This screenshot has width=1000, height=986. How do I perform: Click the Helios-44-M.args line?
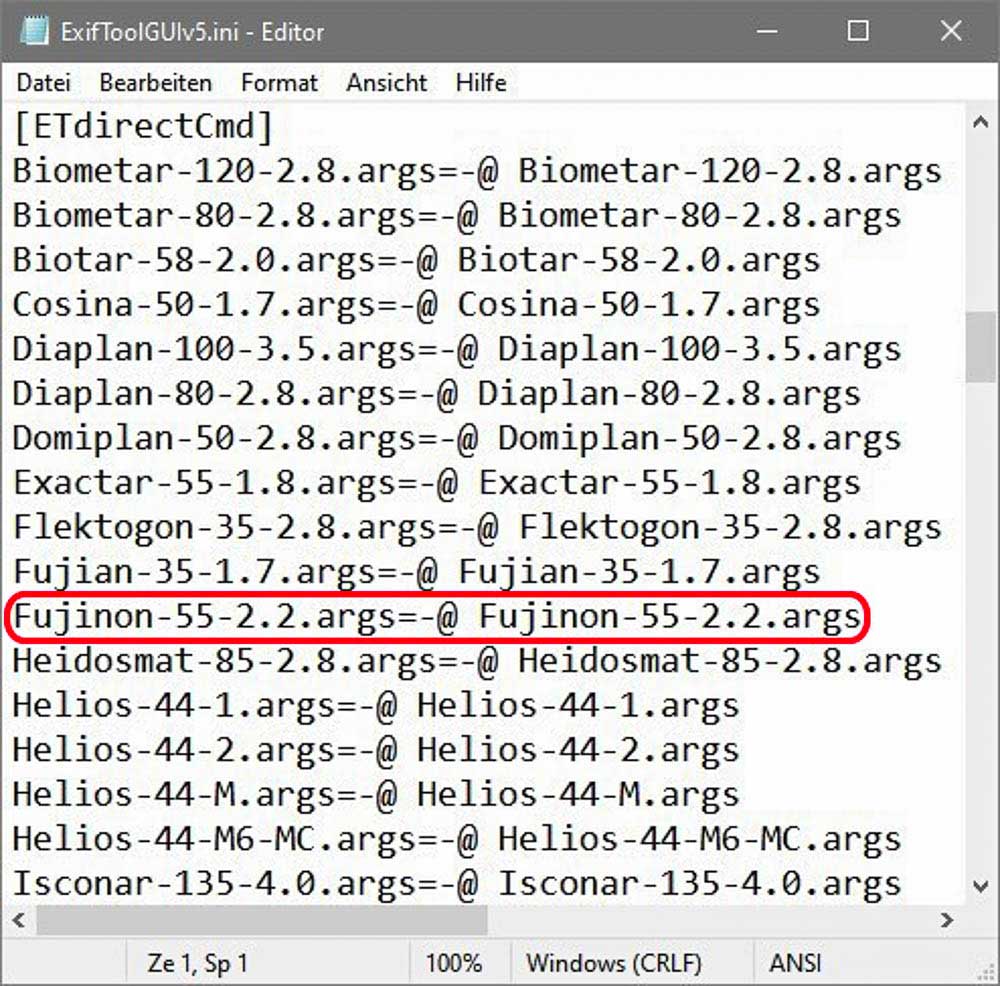(376, 795)
